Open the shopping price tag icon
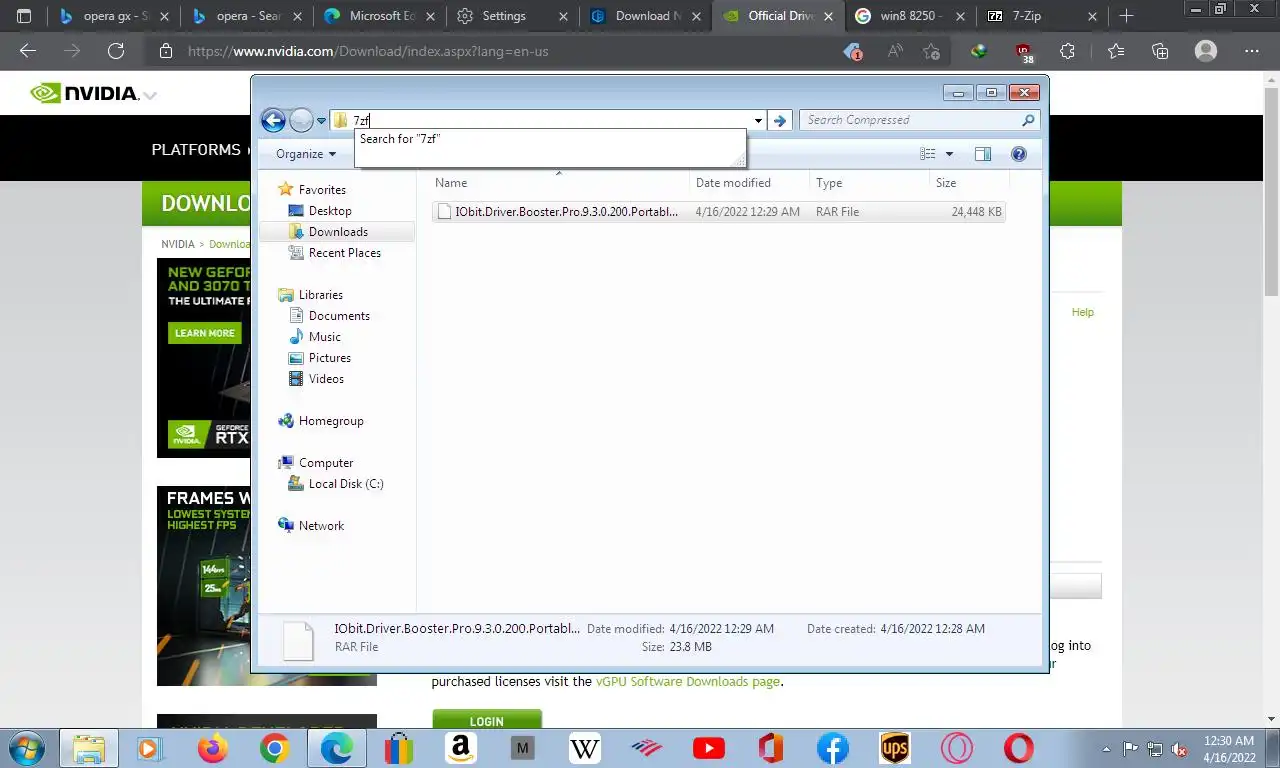The image size is (1280, 768). tap(852, 51)
